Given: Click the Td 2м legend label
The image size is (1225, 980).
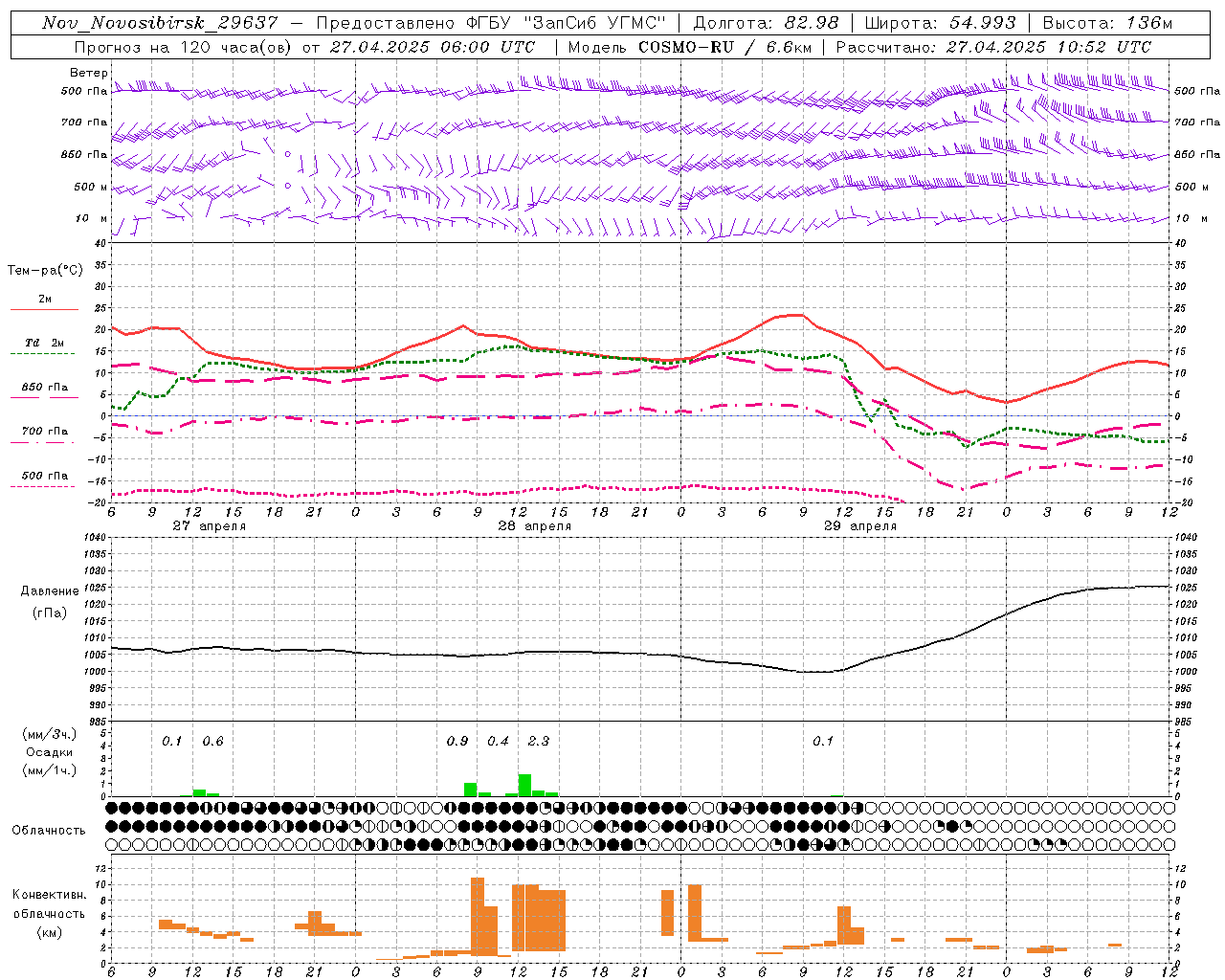Looking at the screenshot, I should click(x=44, y=343).
